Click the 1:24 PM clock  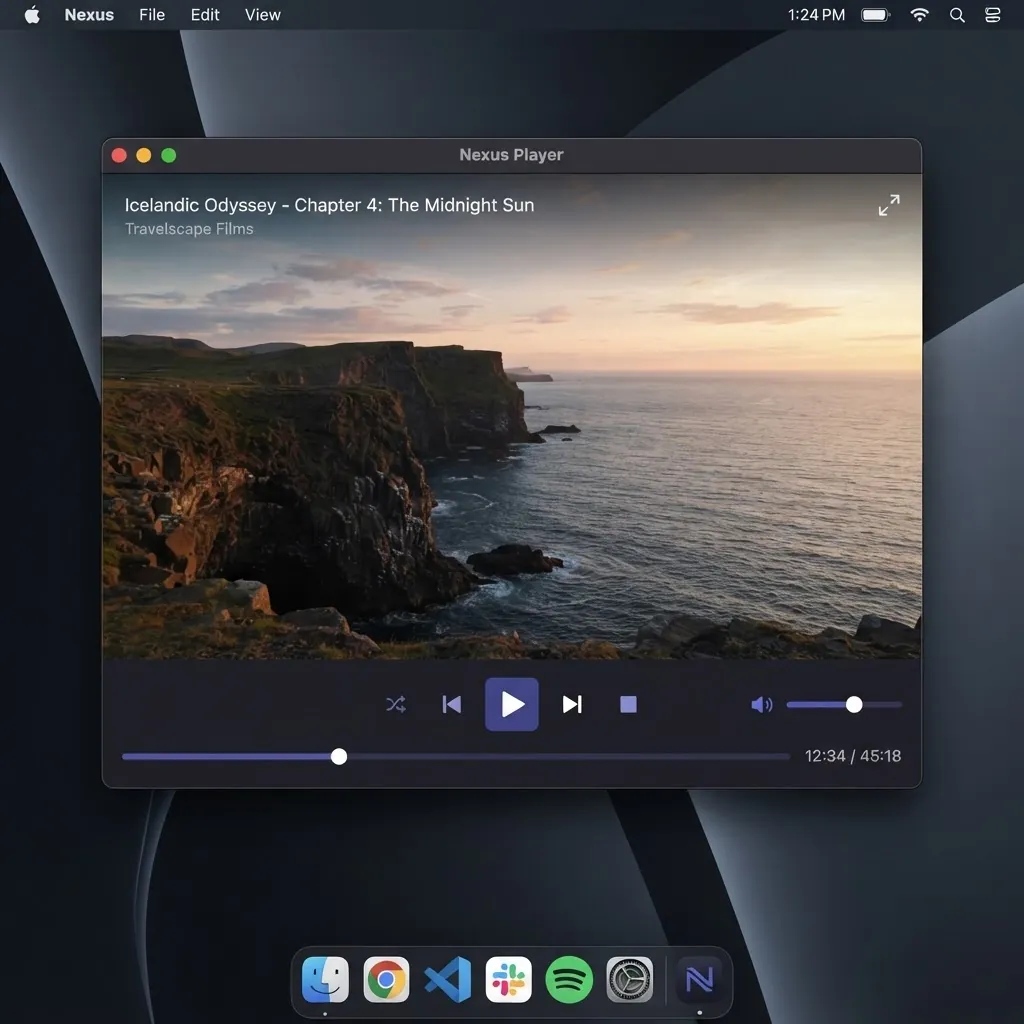point(816,14)
